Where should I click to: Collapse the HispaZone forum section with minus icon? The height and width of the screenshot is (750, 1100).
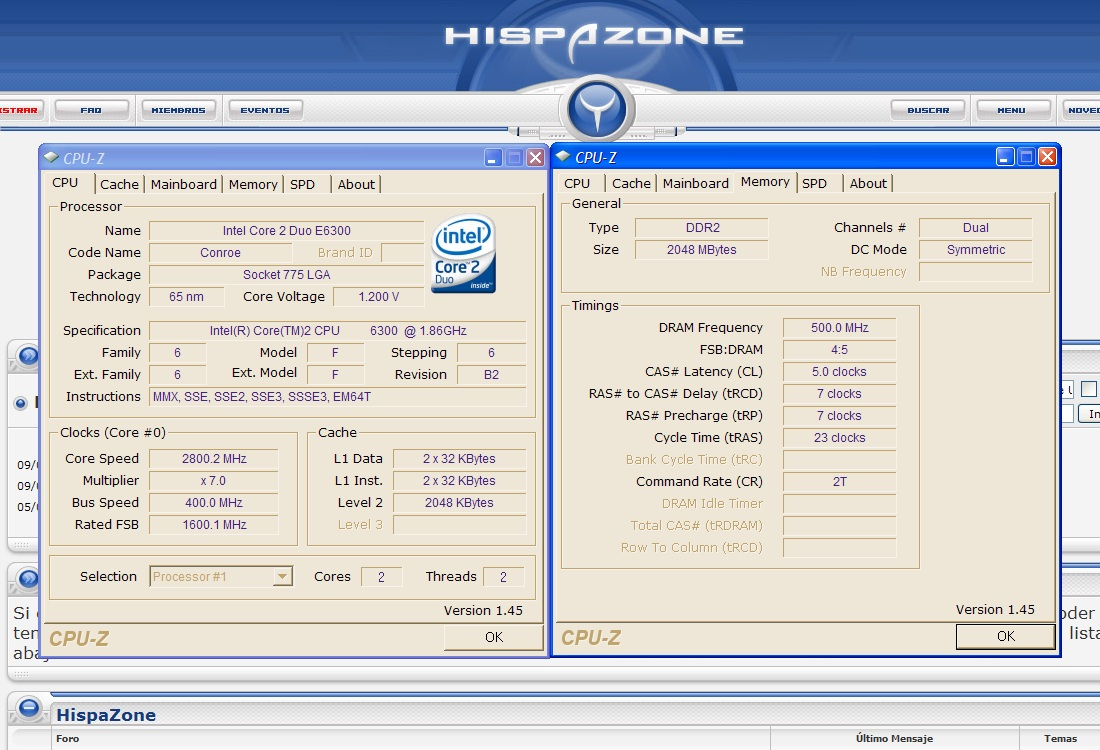(x=29, y=709)
